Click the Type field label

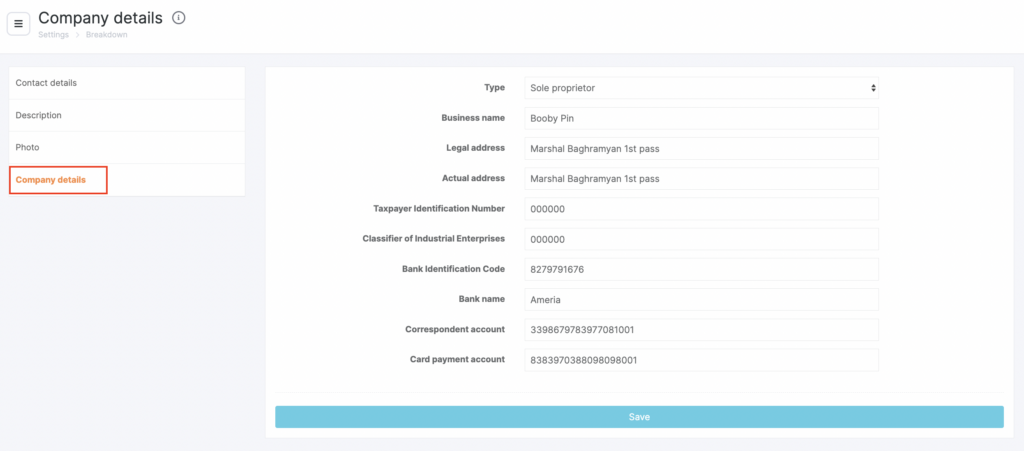tap(494, 88)
